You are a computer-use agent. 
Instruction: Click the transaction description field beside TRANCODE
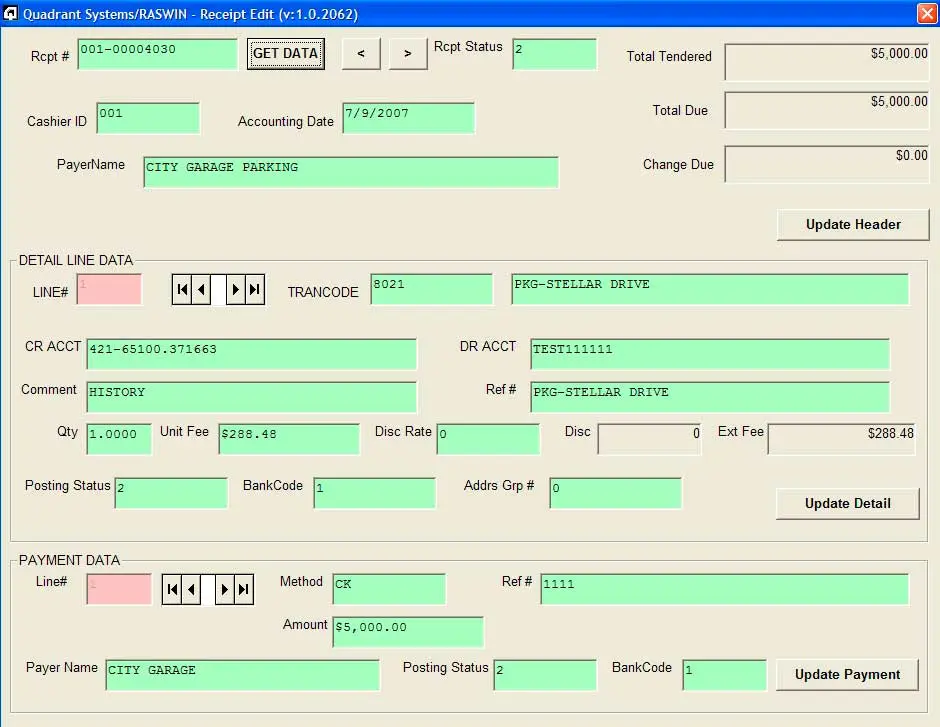coord(710,289)
